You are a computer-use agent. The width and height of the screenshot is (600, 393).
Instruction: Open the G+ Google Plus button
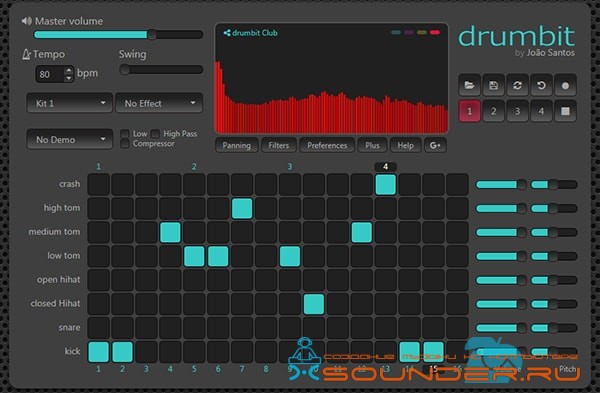pyautogui.click(x=435, y=145)
